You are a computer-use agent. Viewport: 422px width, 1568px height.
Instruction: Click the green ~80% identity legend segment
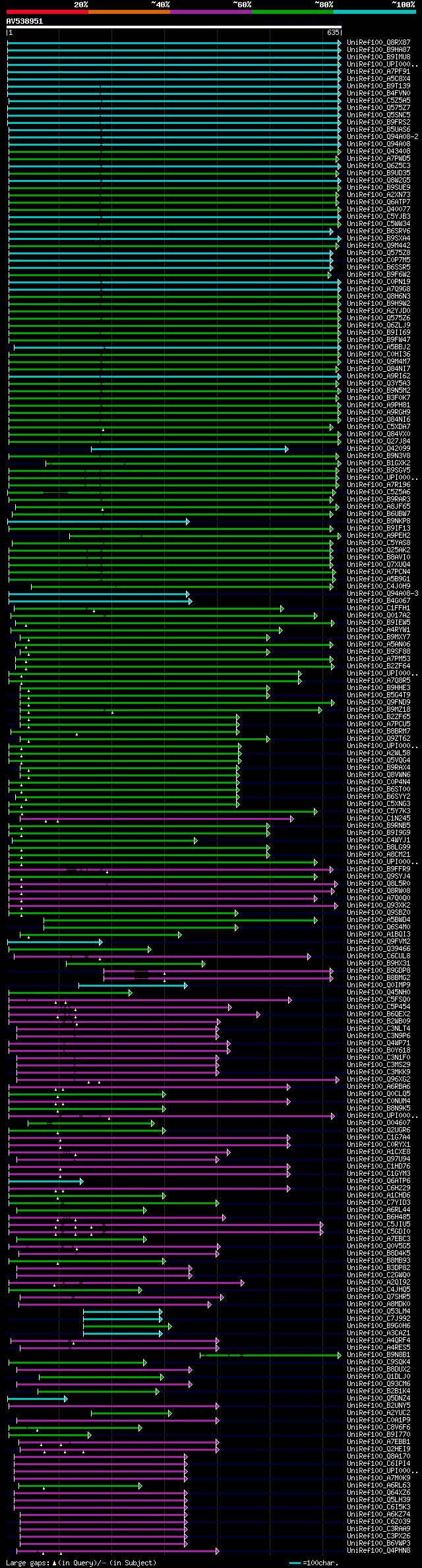[x=293, y=11]
